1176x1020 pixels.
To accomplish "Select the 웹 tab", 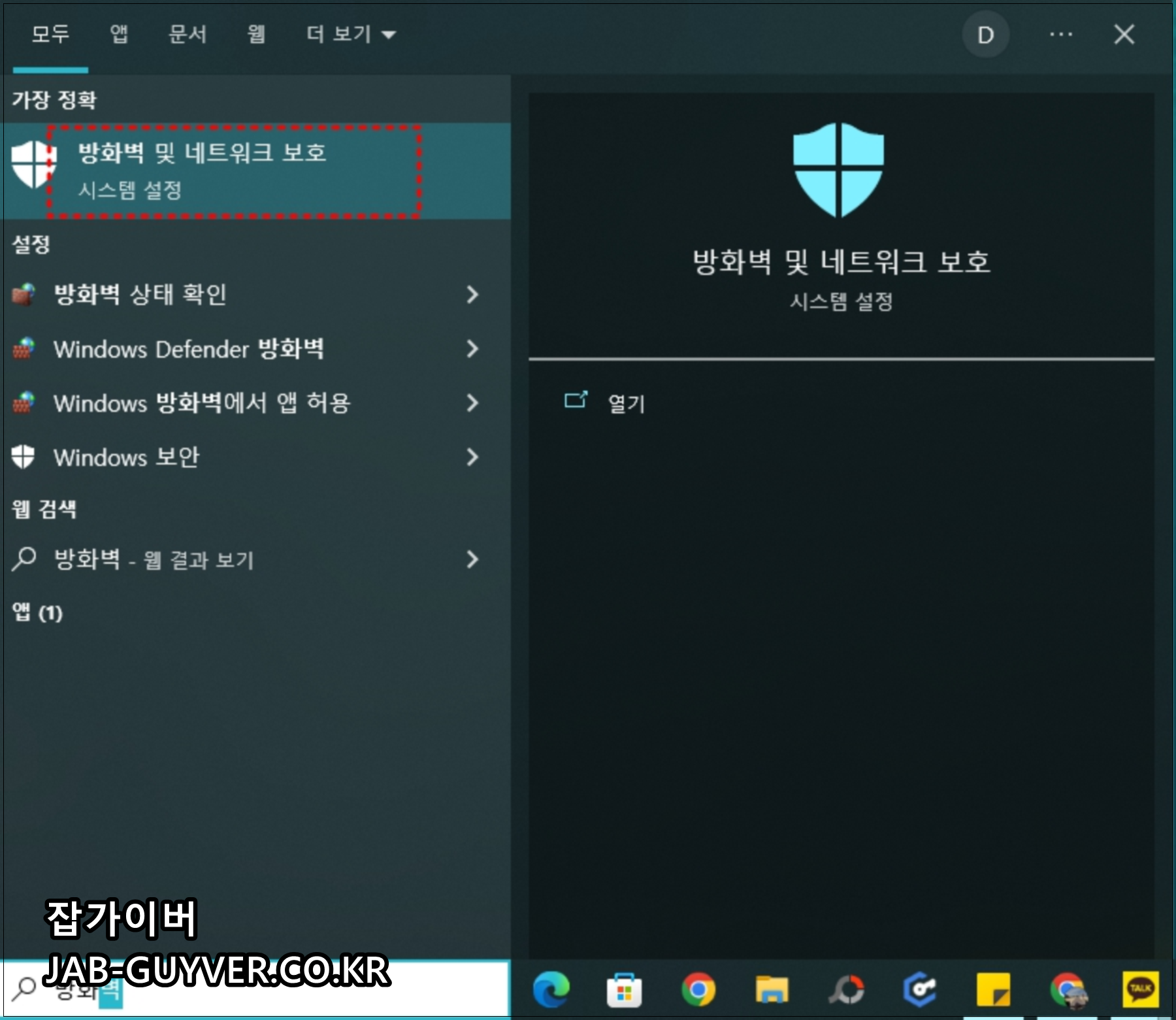I will [x=255, y=35].
